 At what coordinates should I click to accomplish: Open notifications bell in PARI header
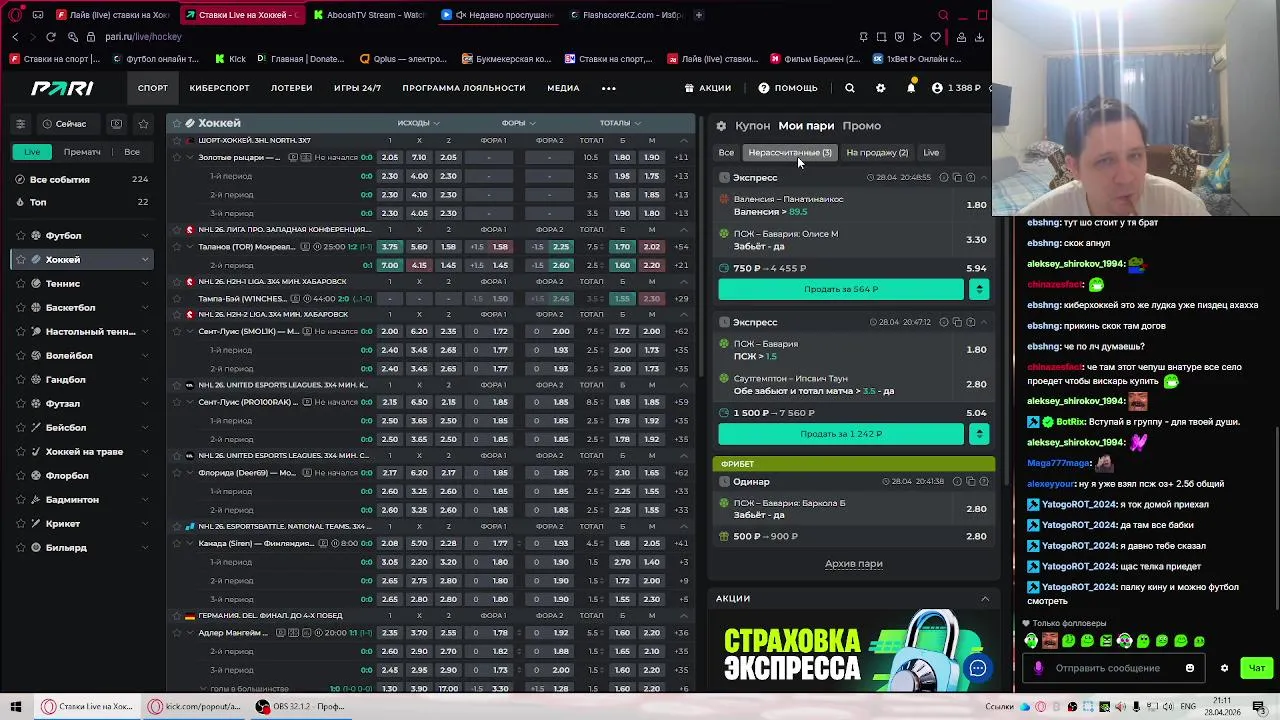click(x=911, y=88)
